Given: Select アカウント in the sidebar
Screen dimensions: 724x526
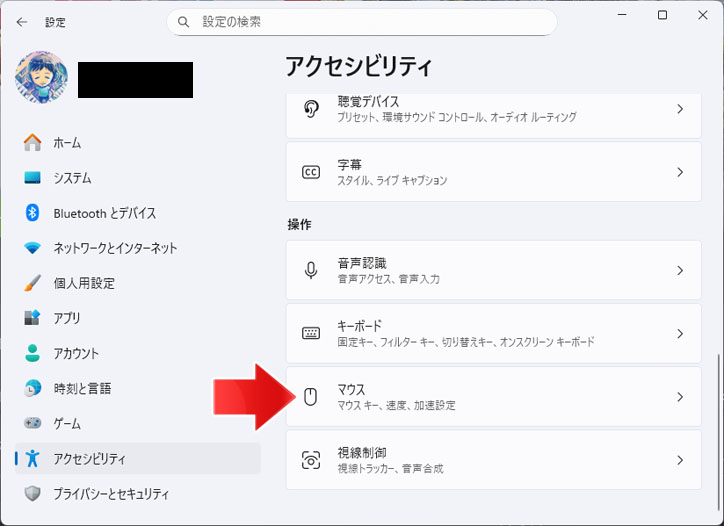Looking at the screenshot, I should [x=76, y=353].
